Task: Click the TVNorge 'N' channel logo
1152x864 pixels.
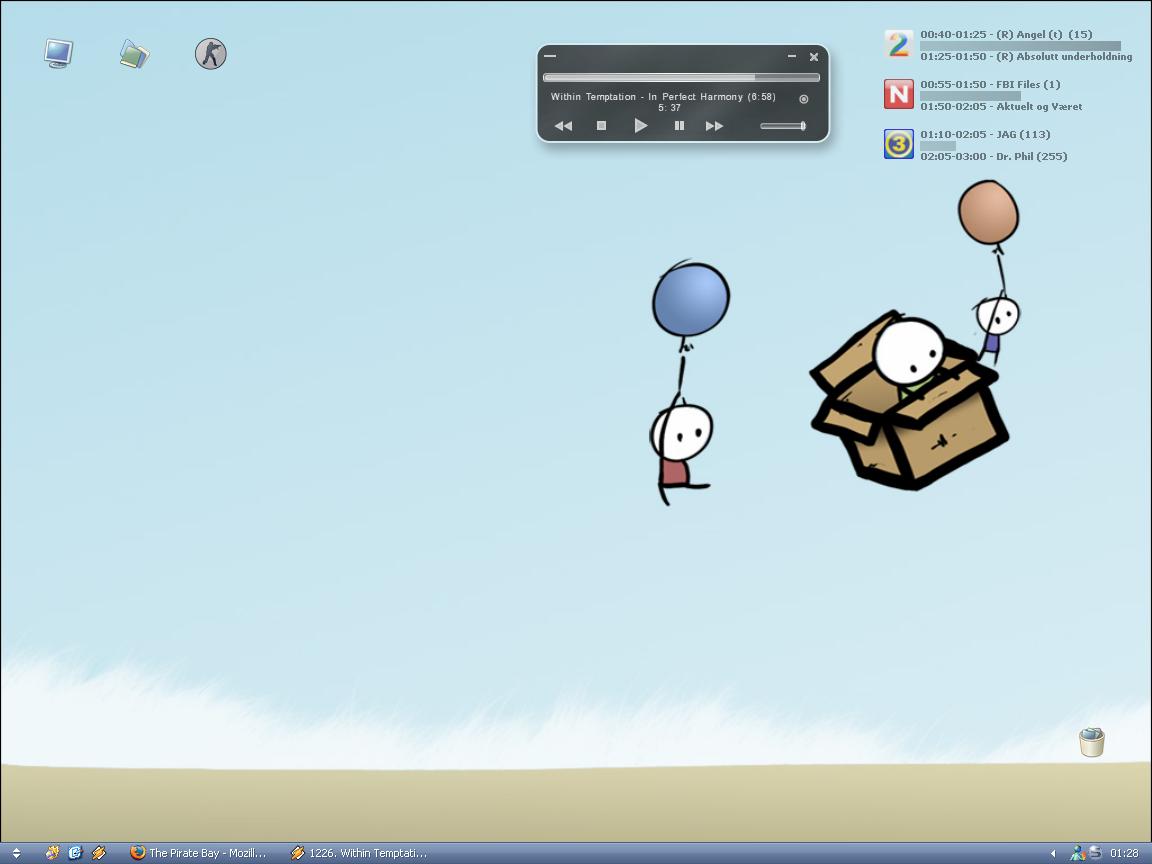Action: click(x=899, y=94)
